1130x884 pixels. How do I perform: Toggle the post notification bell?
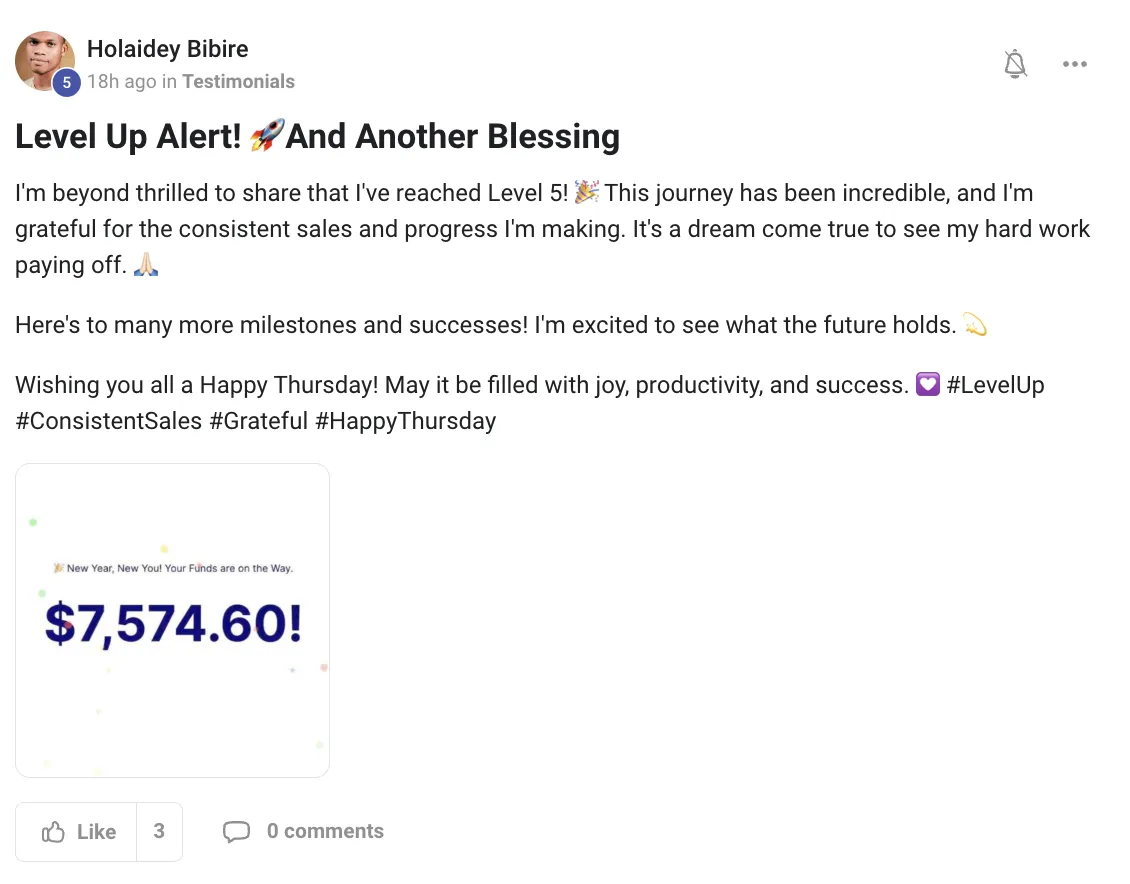(1015, 65)
